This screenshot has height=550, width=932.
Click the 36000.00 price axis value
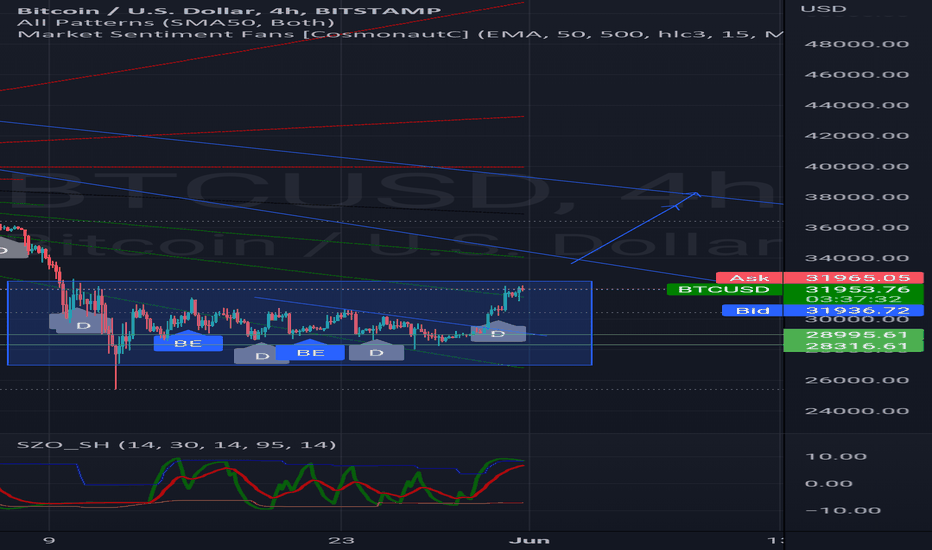pyautogui.click(x=857, y=228)
